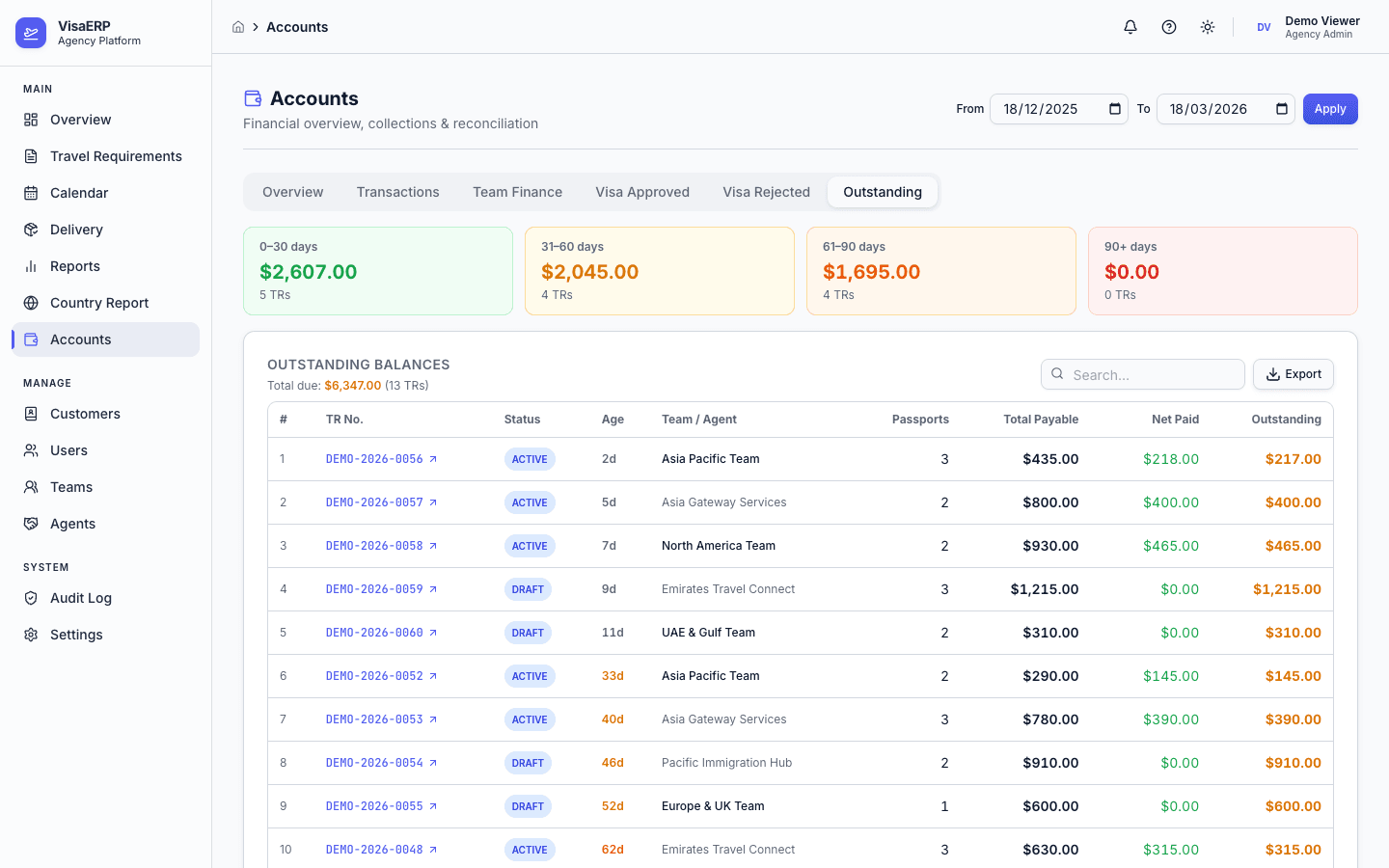
Task: Open Country Report globe icon
Action: (x=31, y=303)
